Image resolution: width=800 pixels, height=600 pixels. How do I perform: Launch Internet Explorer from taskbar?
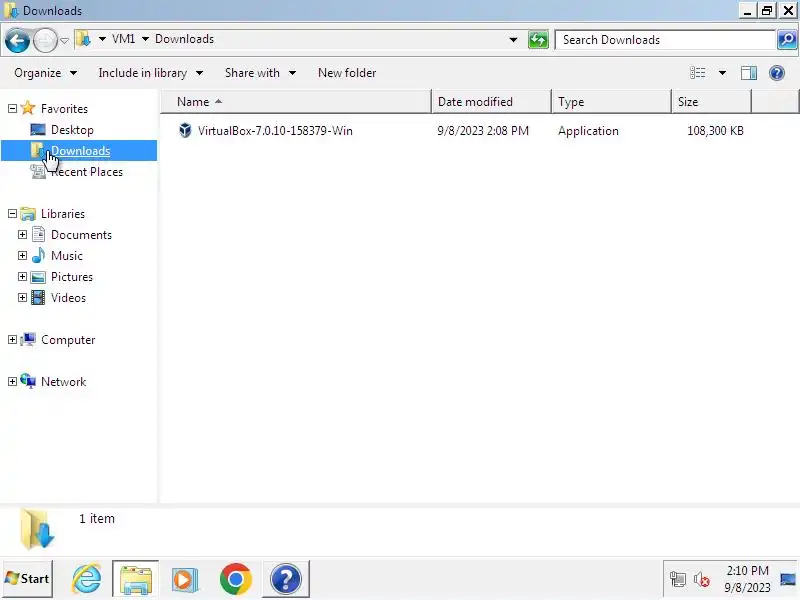(x=87, y=579)
